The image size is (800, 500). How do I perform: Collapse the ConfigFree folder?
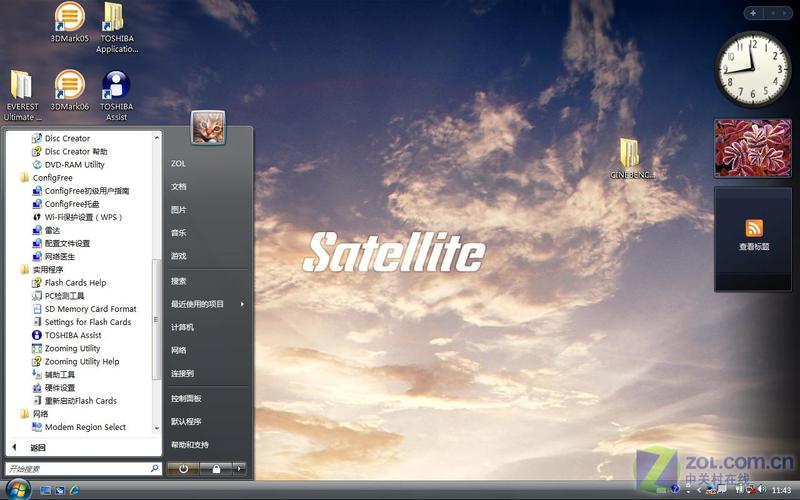coord(46,178)
